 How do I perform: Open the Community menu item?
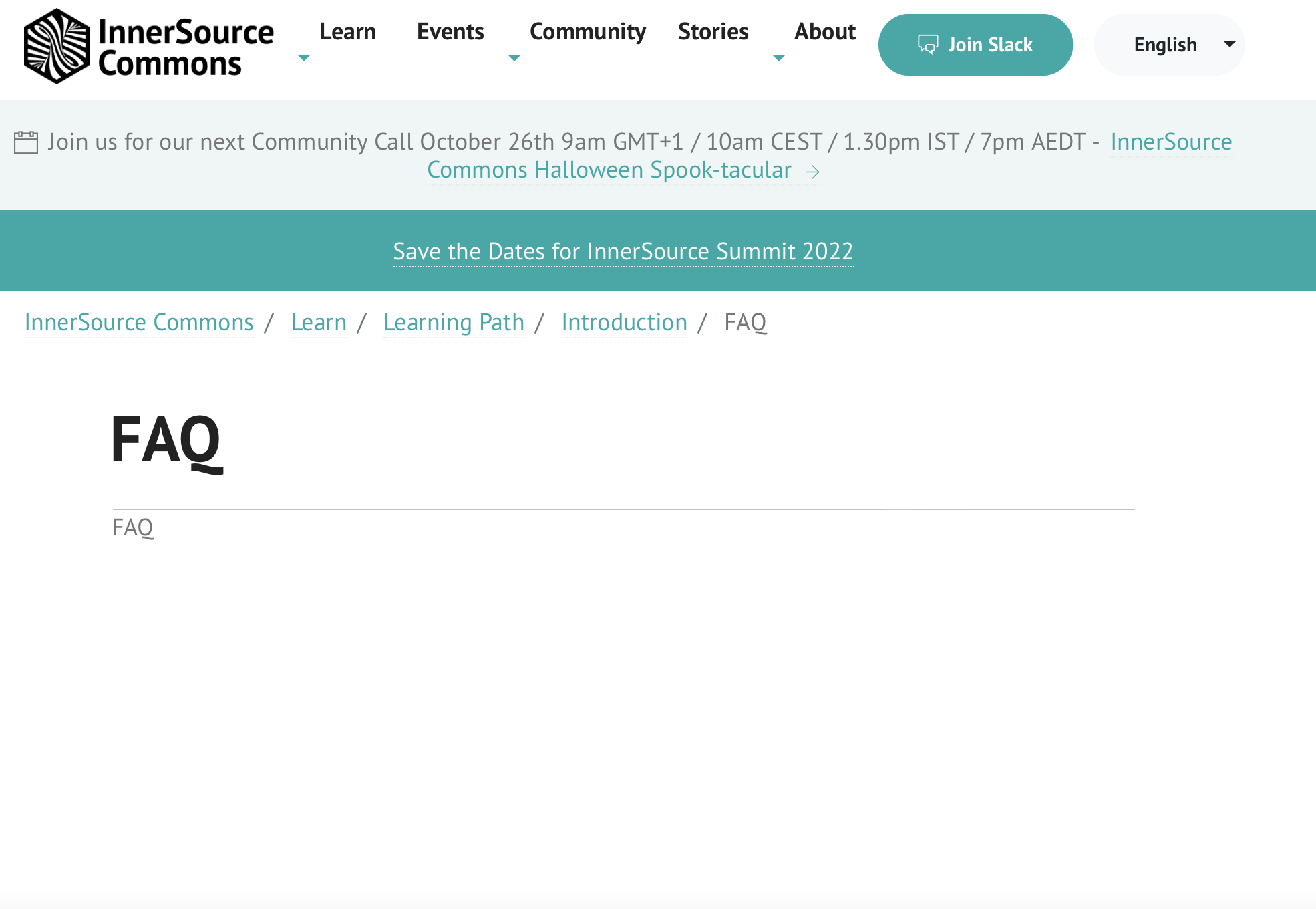click(588, 31)
